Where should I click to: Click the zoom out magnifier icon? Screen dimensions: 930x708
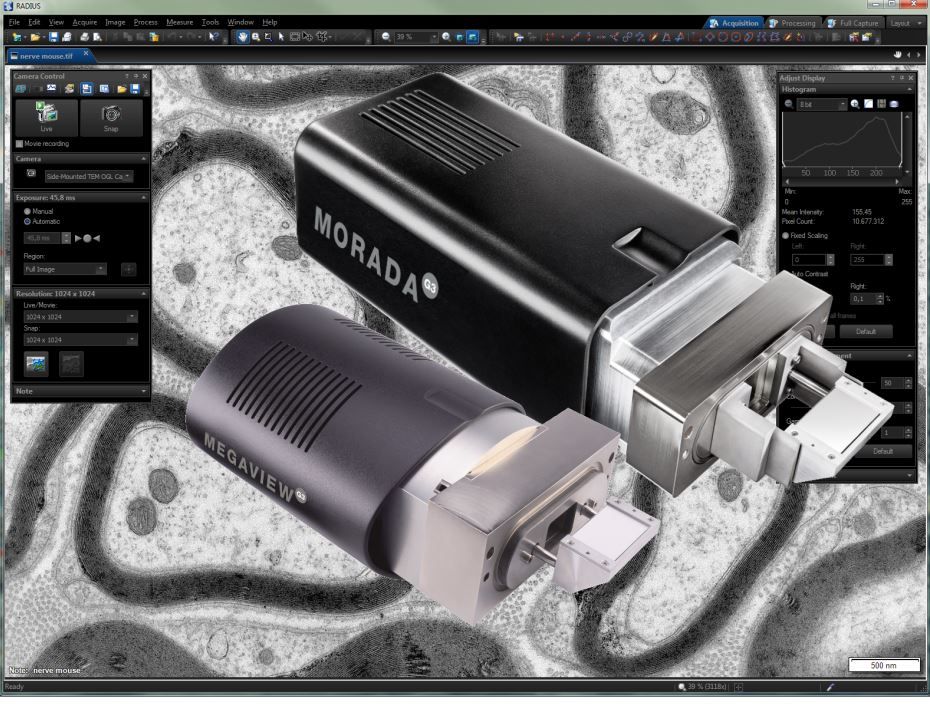[x=386, y=37]
